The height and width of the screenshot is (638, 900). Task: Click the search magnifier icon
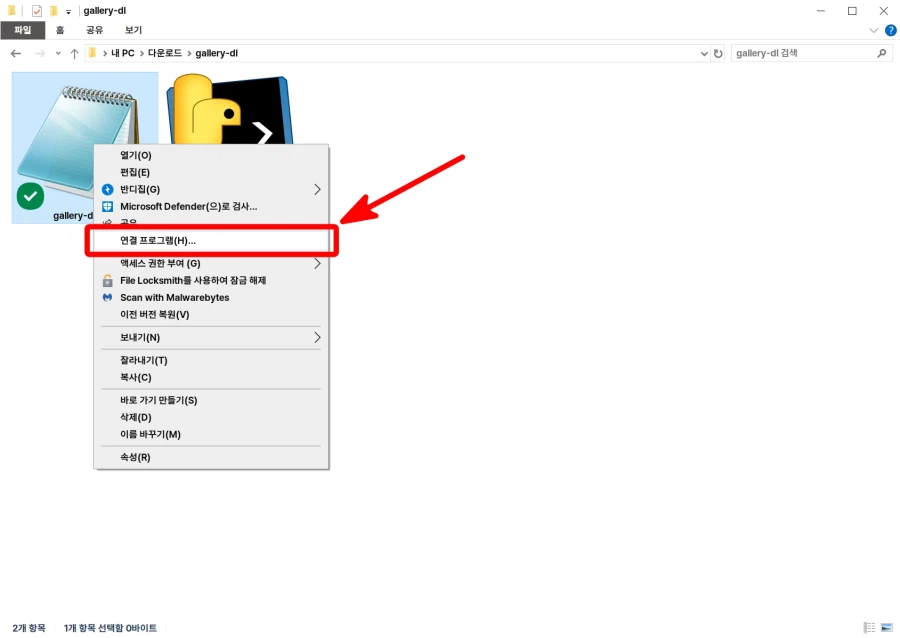(x=882, y=53)
